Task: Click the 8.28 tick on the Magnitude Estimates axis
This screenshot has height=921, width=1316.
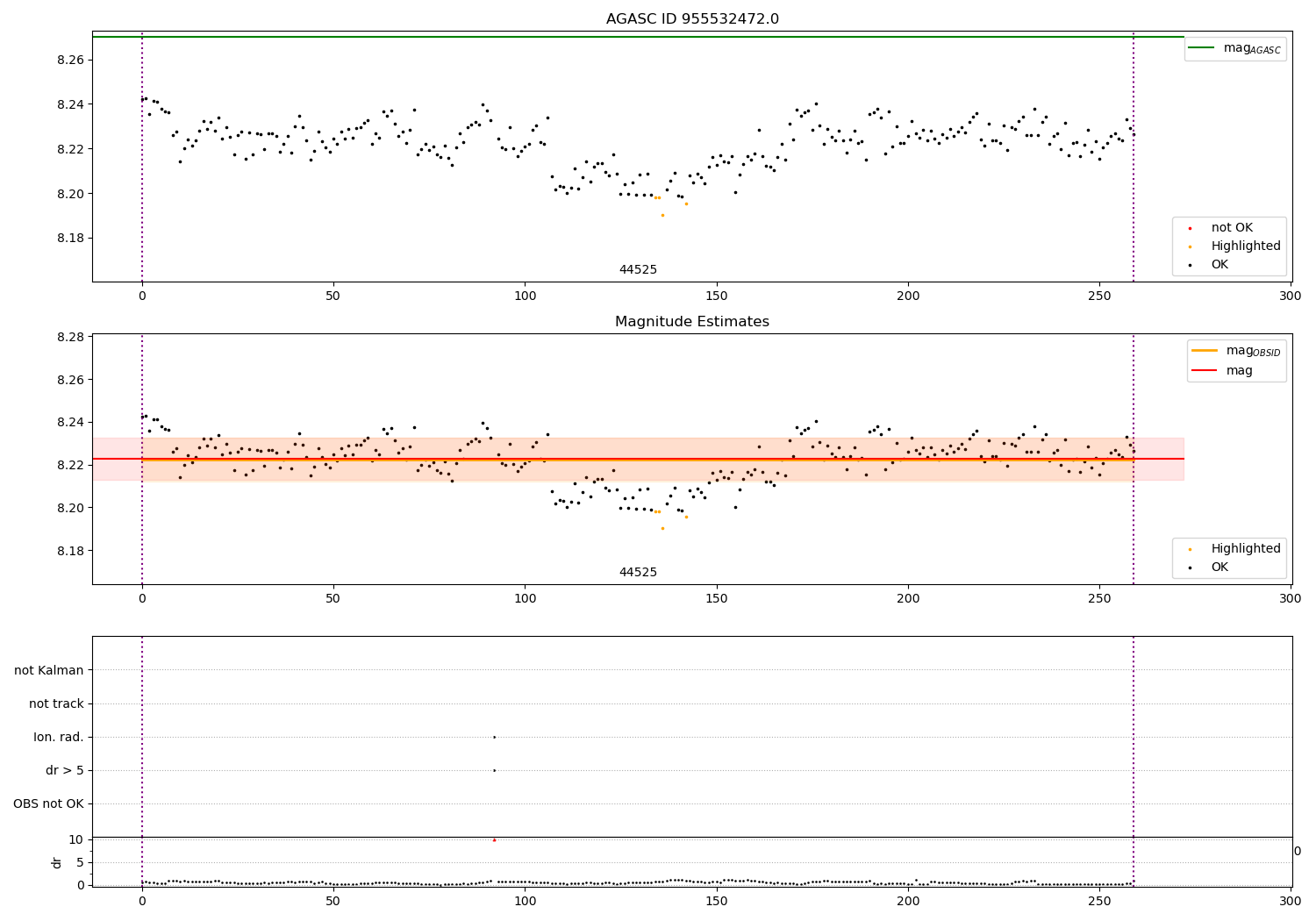Action: [x=70, y=338]
